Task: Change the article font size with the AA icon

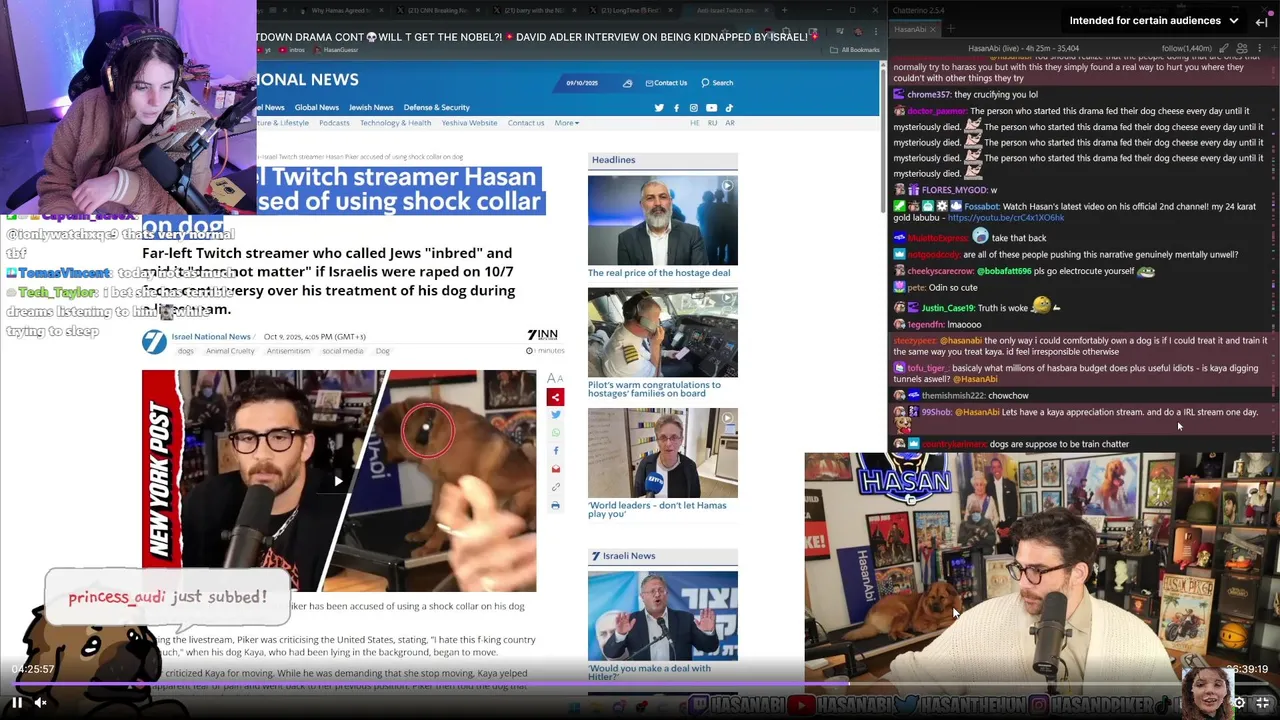Action: coord(555,378)
